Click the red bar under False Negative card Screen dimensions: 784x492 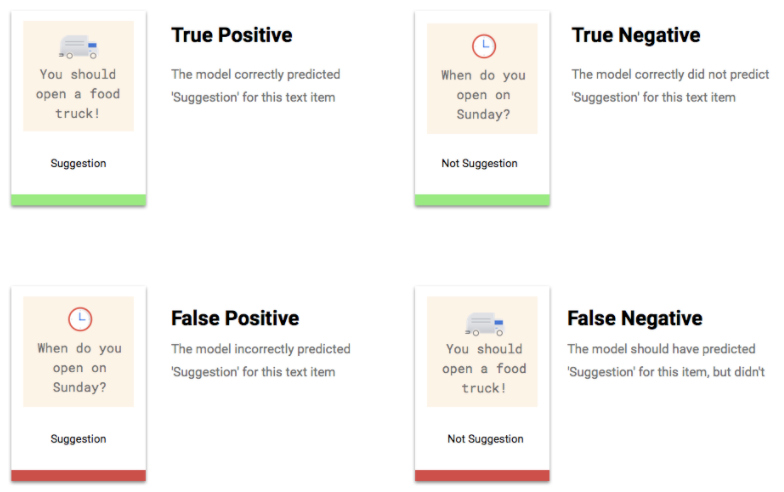click(482, 476)
